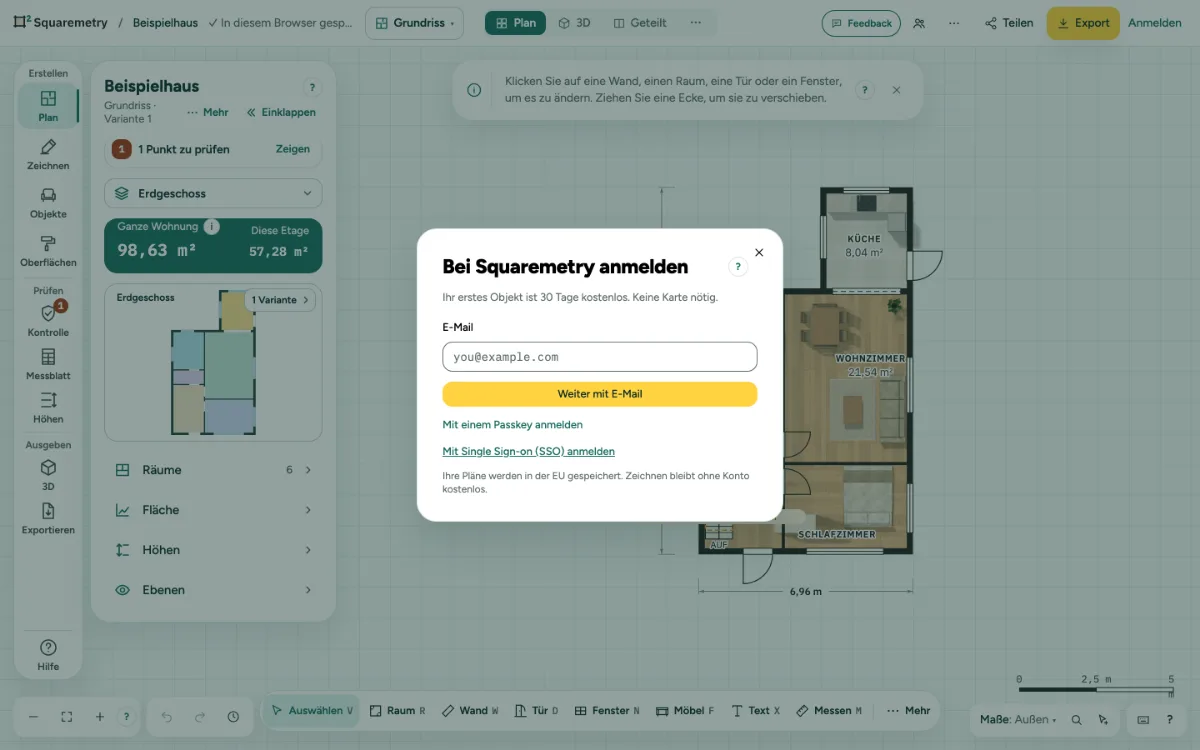
Task: Click the E-Mail input field
Action: pyautogui.click(x=600, y=357)
